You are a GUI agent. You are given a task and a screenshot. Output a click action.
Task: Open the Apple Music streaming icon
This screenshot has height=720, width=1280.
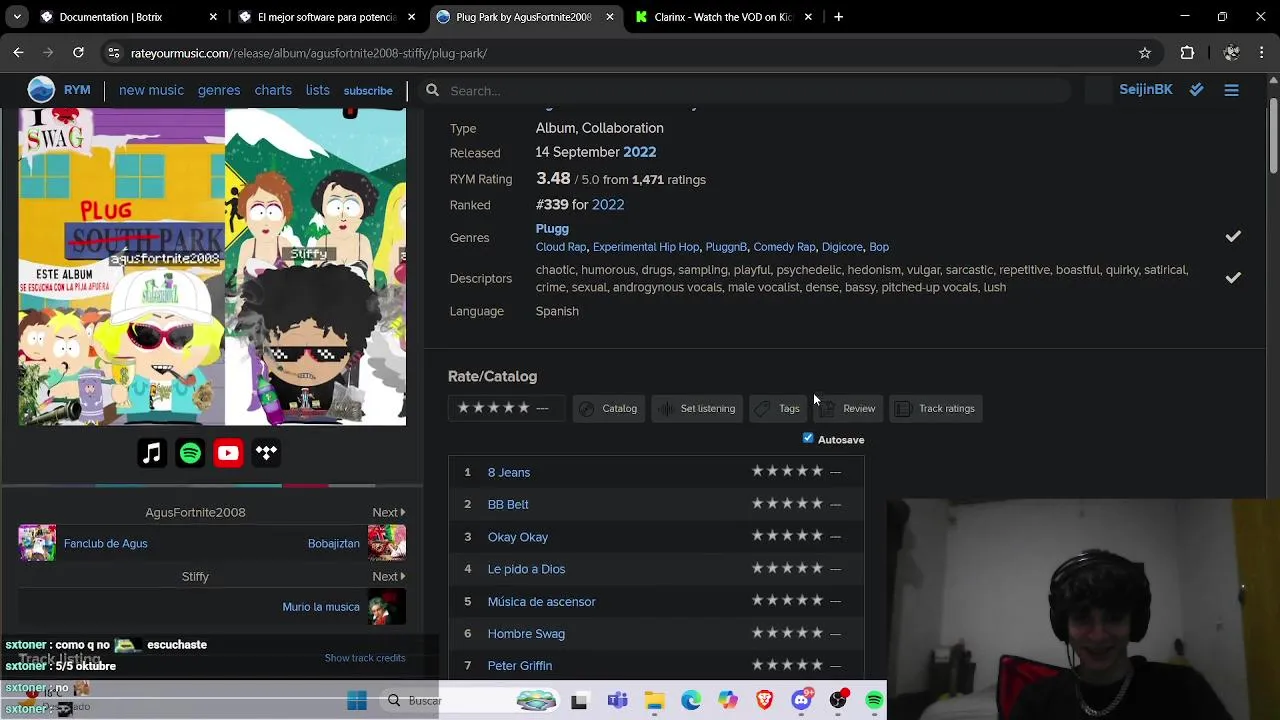[x=152, y=453]
